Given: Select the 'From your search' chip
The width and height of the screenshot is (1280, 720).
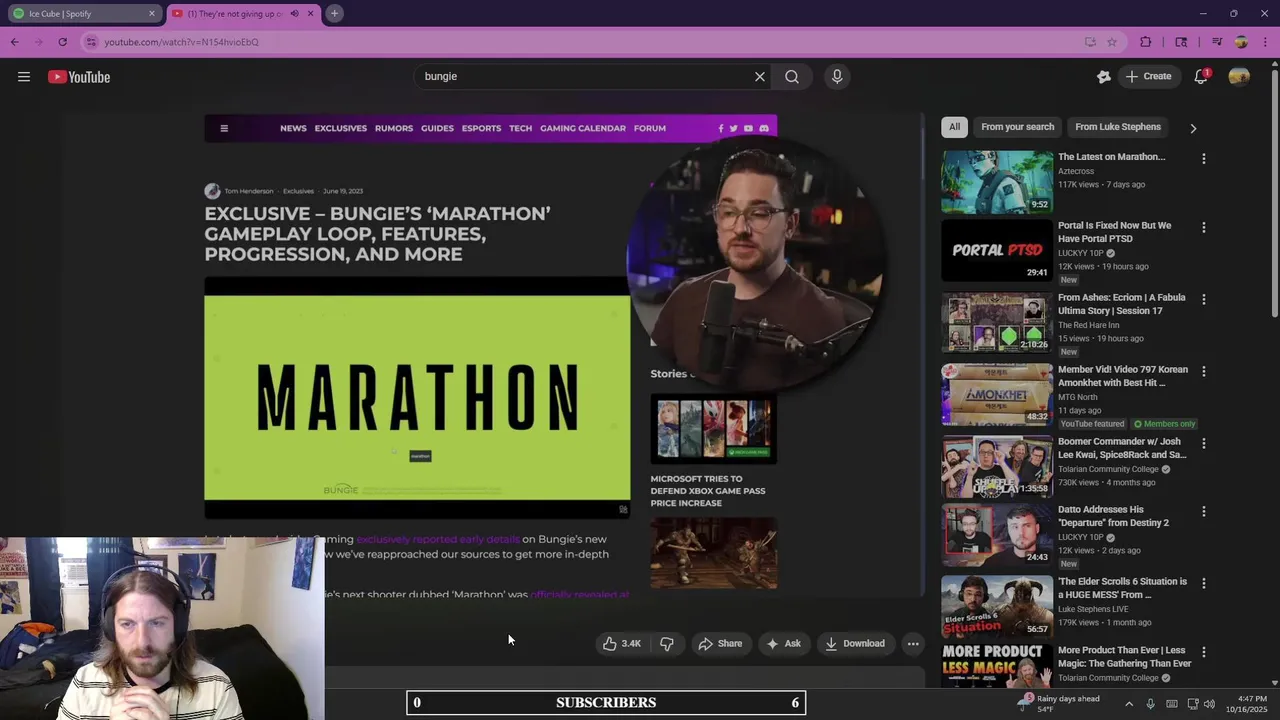Looking at the screenshot, I should [x=1017, y=127].
